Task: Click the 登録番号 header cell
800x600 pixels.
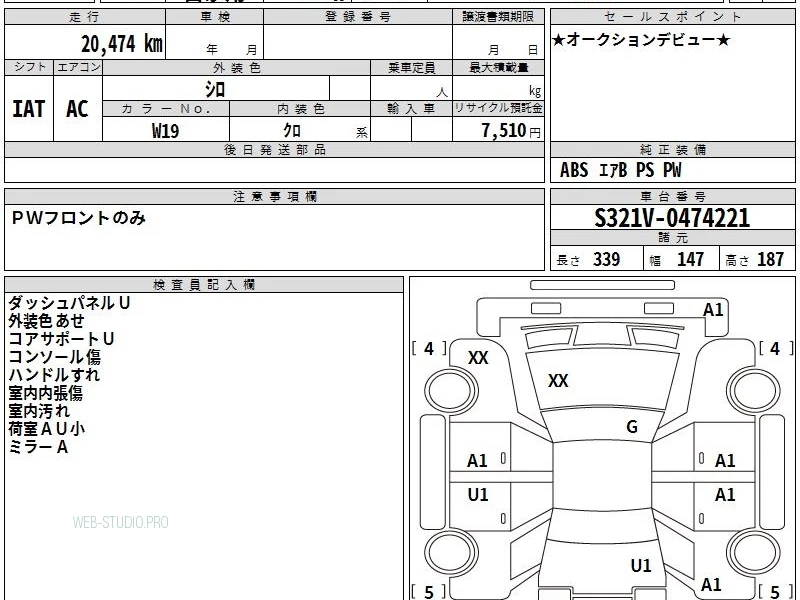Action: [358, 16]
